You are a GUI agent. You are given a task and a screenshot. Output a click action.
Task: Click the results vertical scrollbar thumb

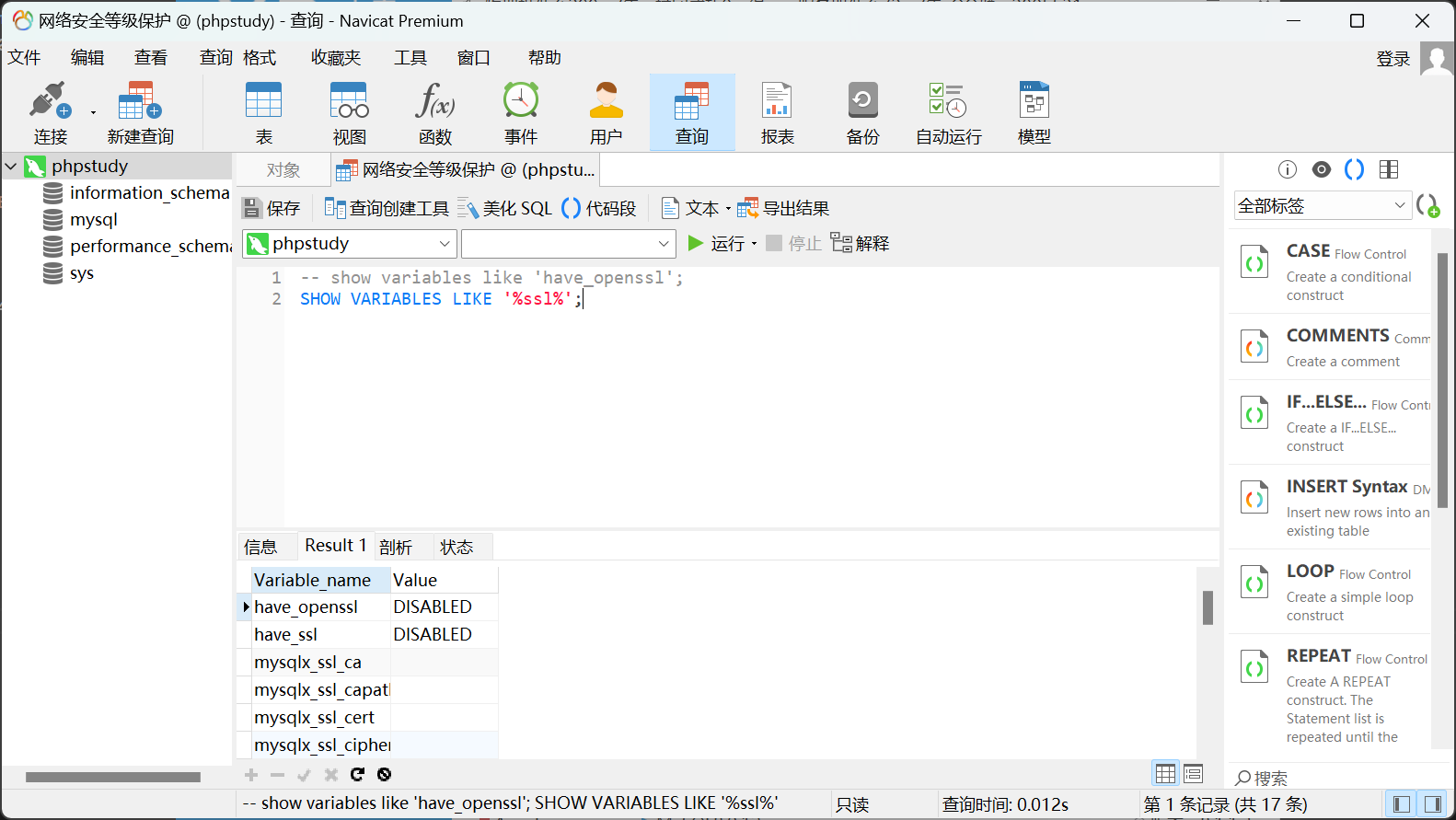click(x=1208, y=607)
